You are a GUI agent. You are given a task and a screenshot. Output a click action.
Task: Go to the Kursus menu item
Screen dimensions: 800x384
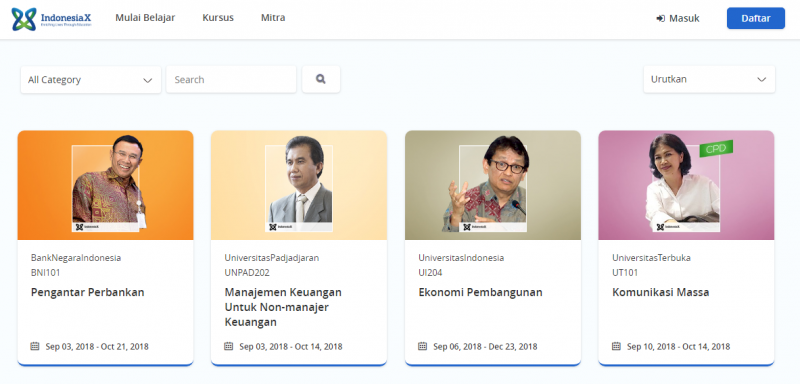click(x=218, y=18)
